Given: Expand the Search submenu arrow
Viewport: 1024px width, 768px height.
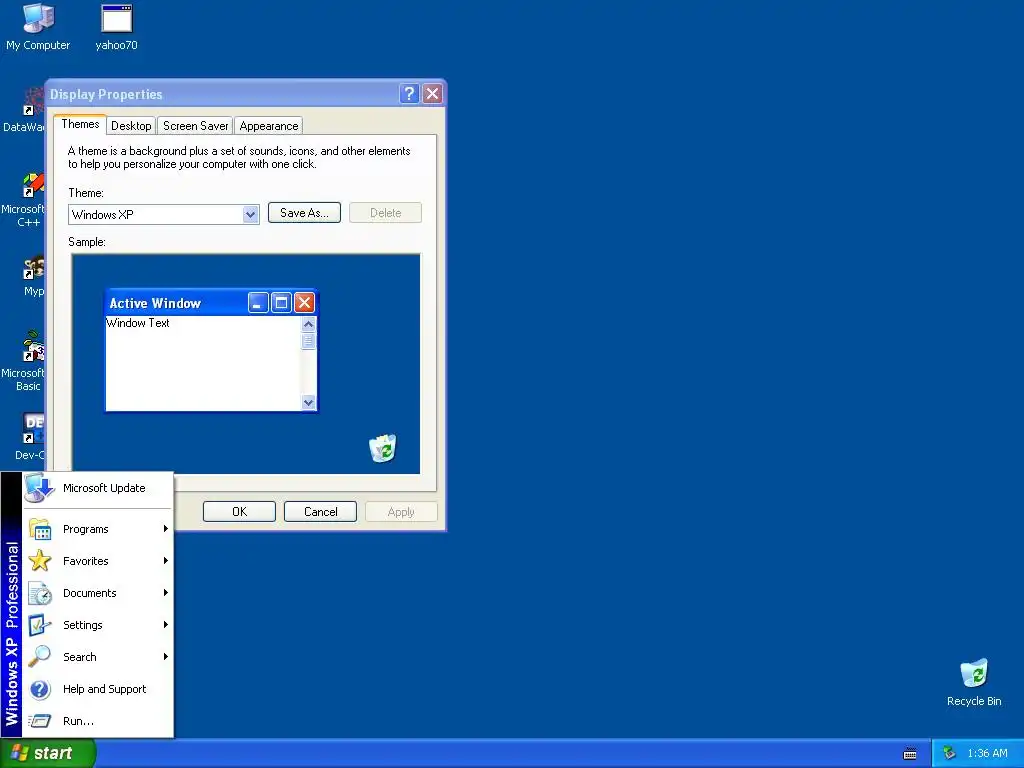Looking at the screenshot, I should tap(166, 656).
